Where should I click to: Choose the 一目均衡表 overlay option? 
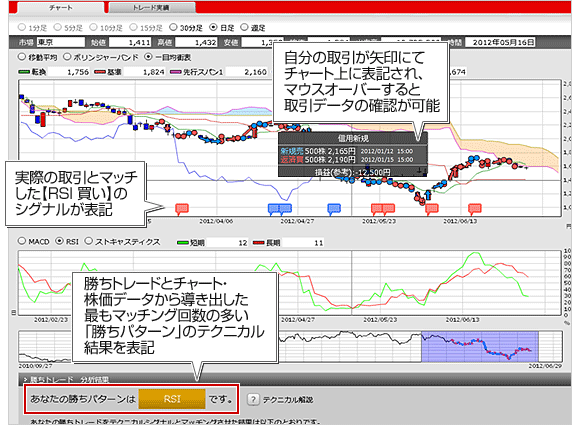(148, 57)
